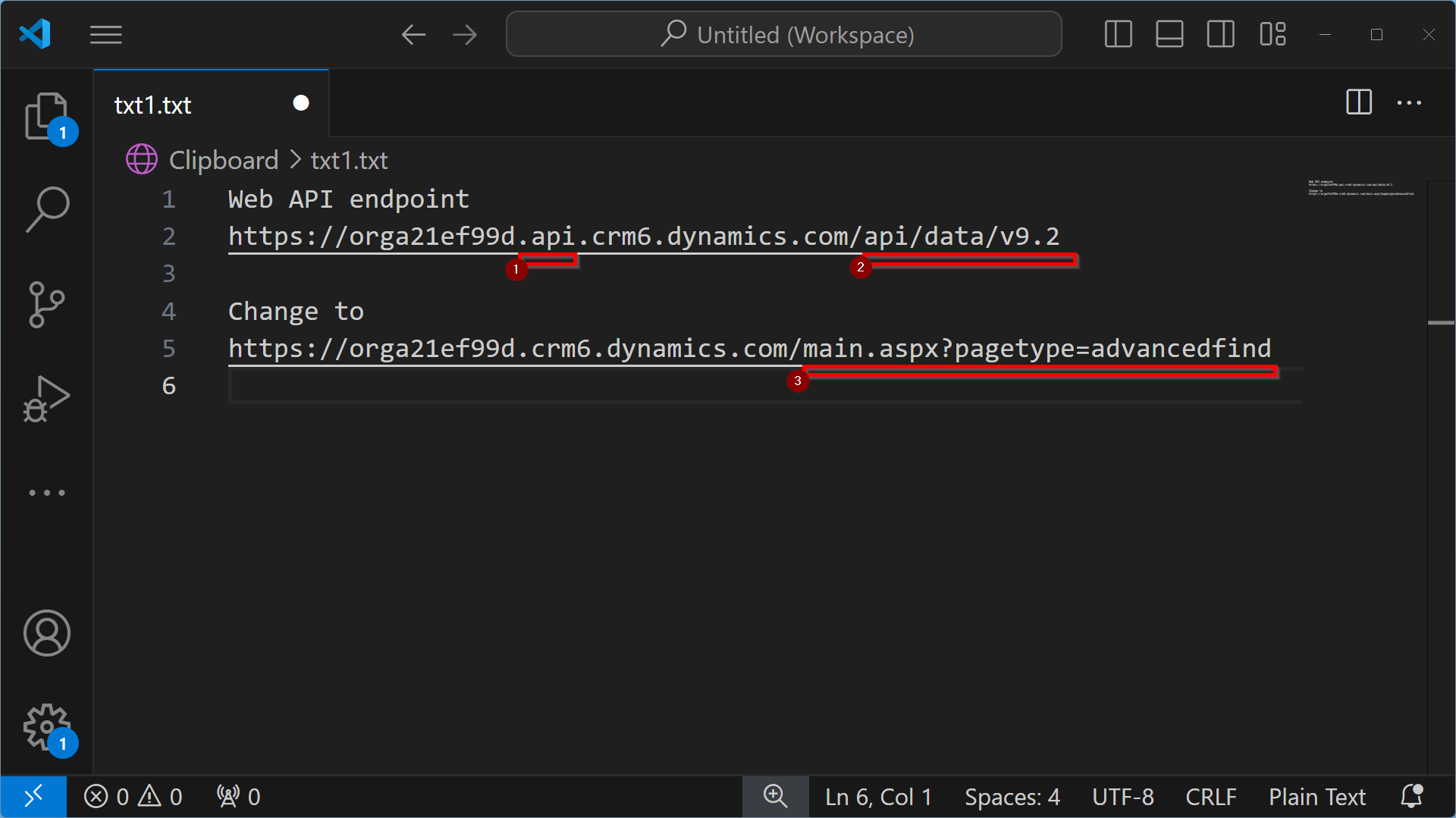Click the zoom magnifier in status bar
The width and height of the screenshot is (1456, 818).
point(775,797)
